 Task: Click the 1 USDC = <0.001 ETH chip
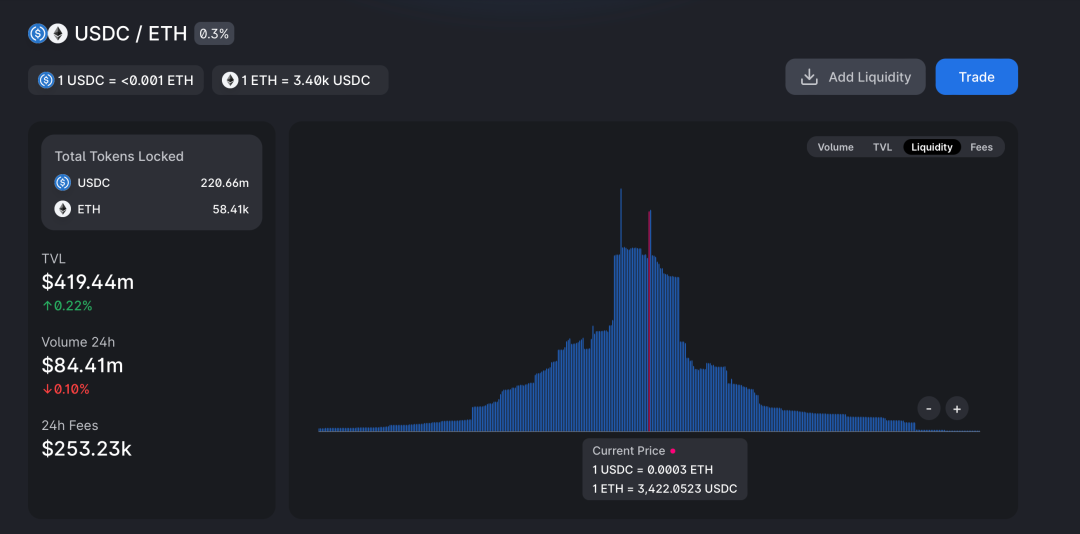(x=116, y=81)
